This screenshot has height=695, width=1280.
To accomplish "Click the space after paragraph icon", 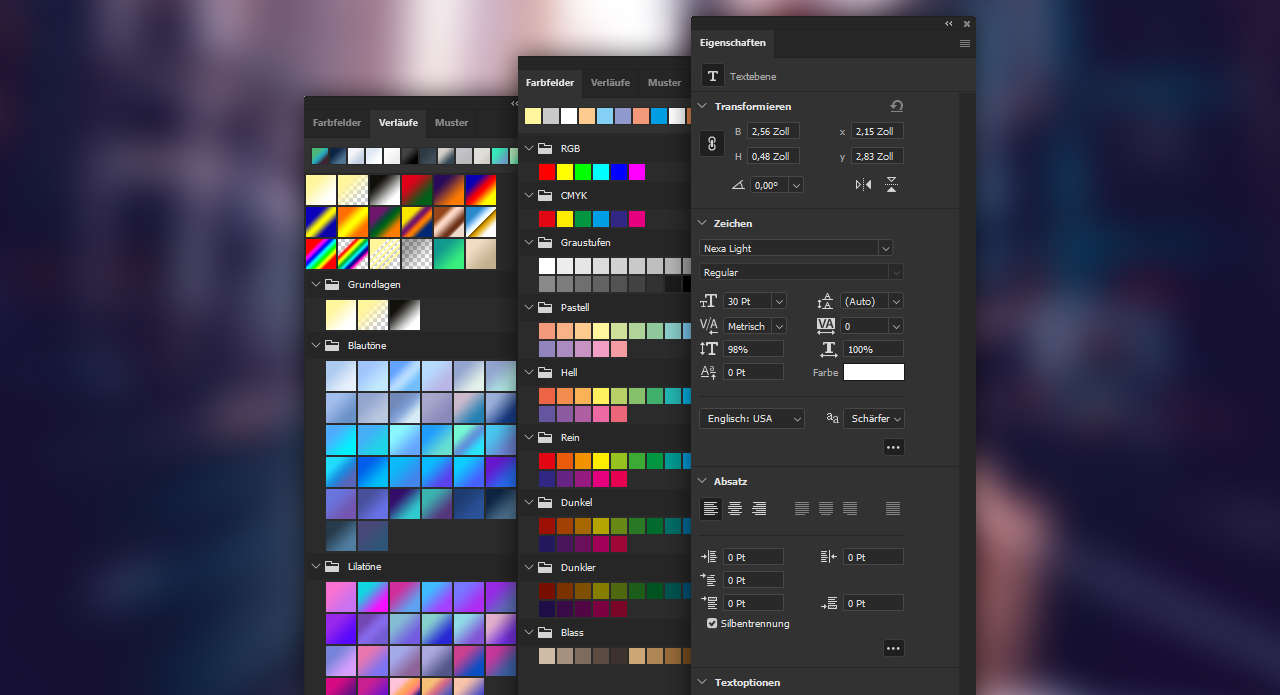I will (830, 603).
